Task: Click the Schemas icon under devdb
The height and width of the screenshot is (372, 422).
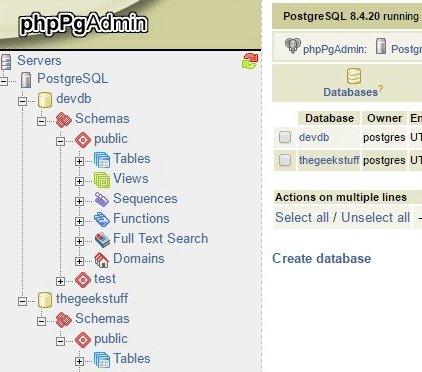Action: point(64,120)
